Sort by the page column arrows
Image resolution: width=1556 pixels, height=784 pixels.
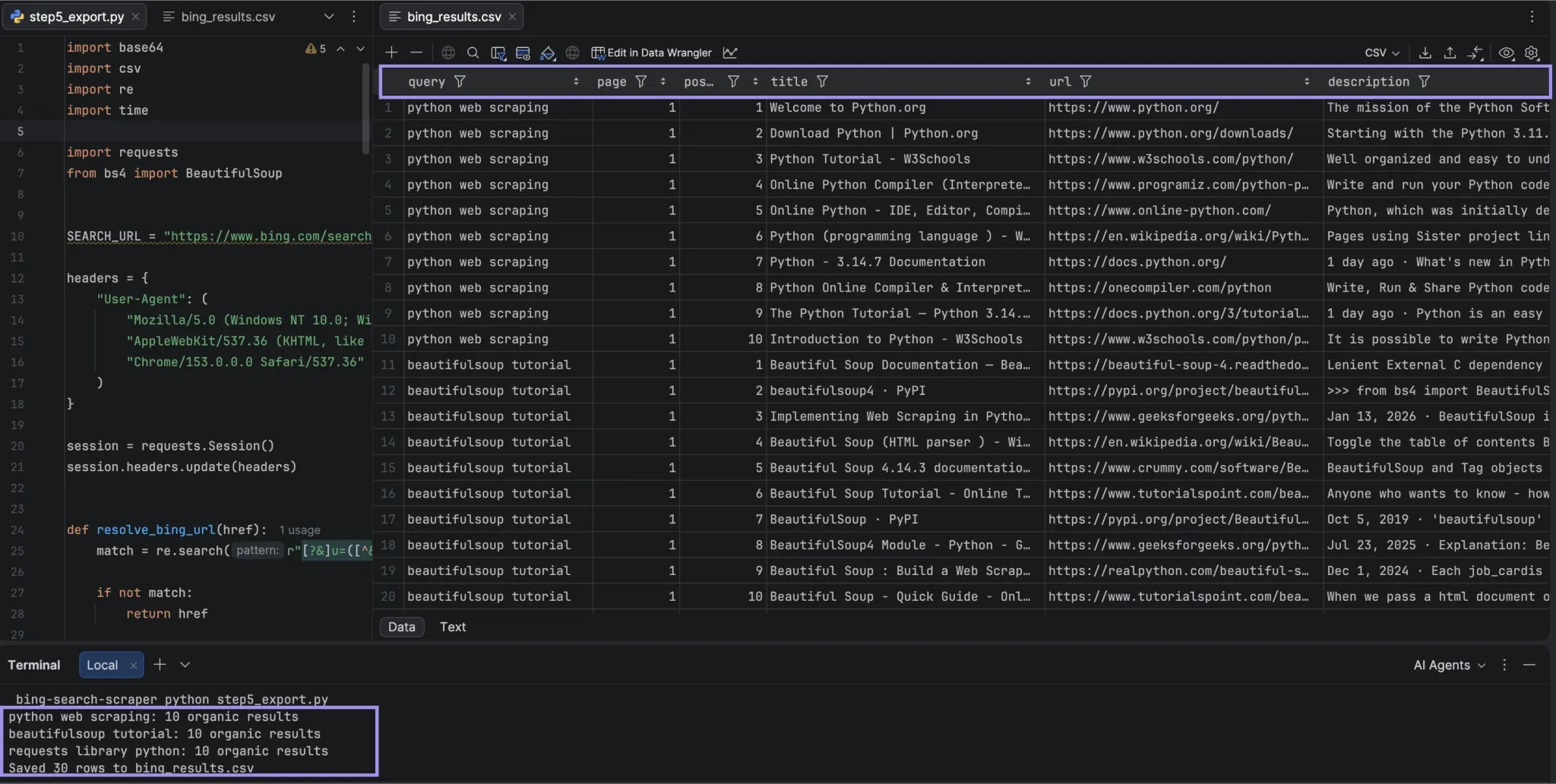click(x=663, y=81)
